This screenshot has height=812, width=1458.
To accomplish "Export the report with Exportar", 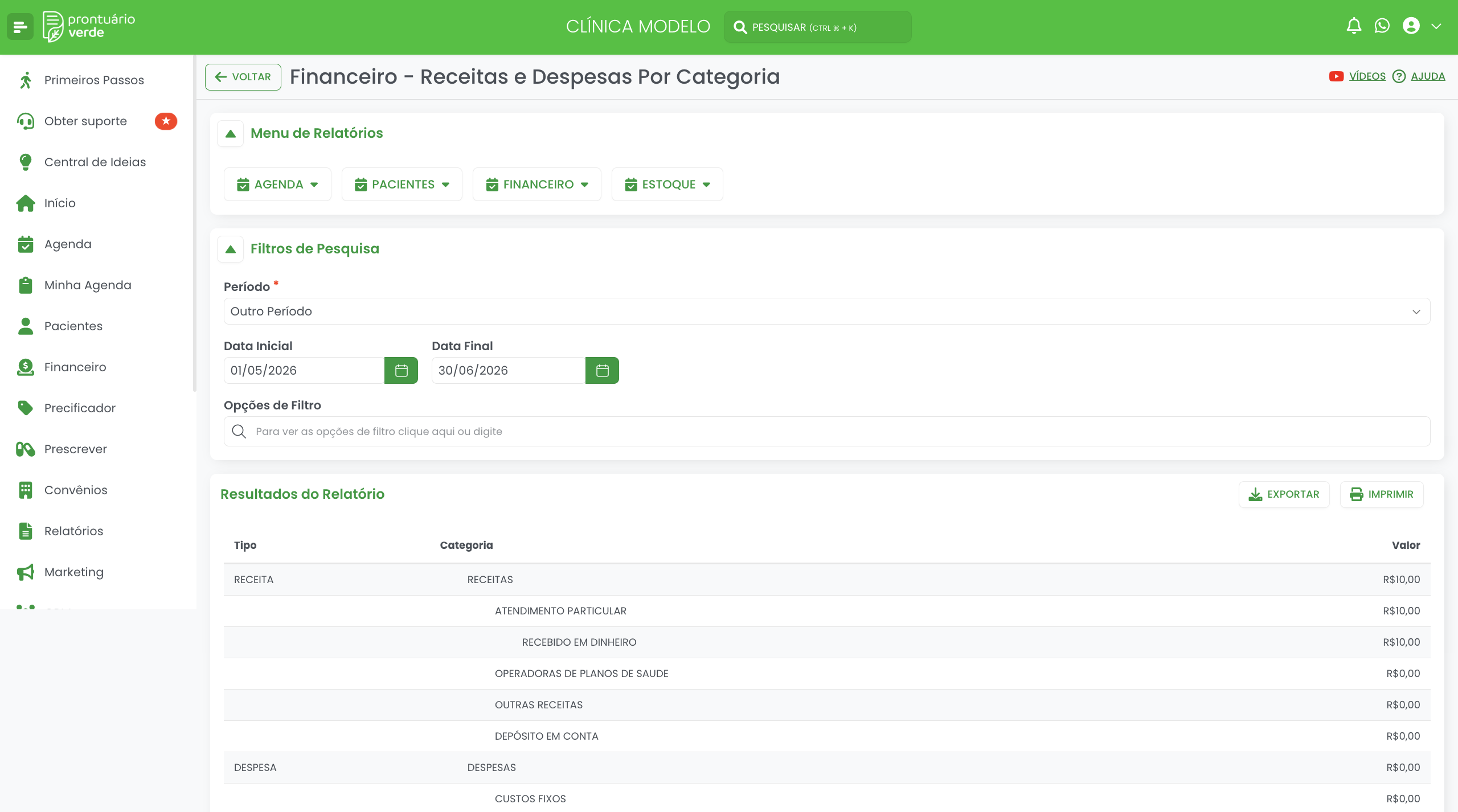I will pyautogui.click(x=1284, y=494).
